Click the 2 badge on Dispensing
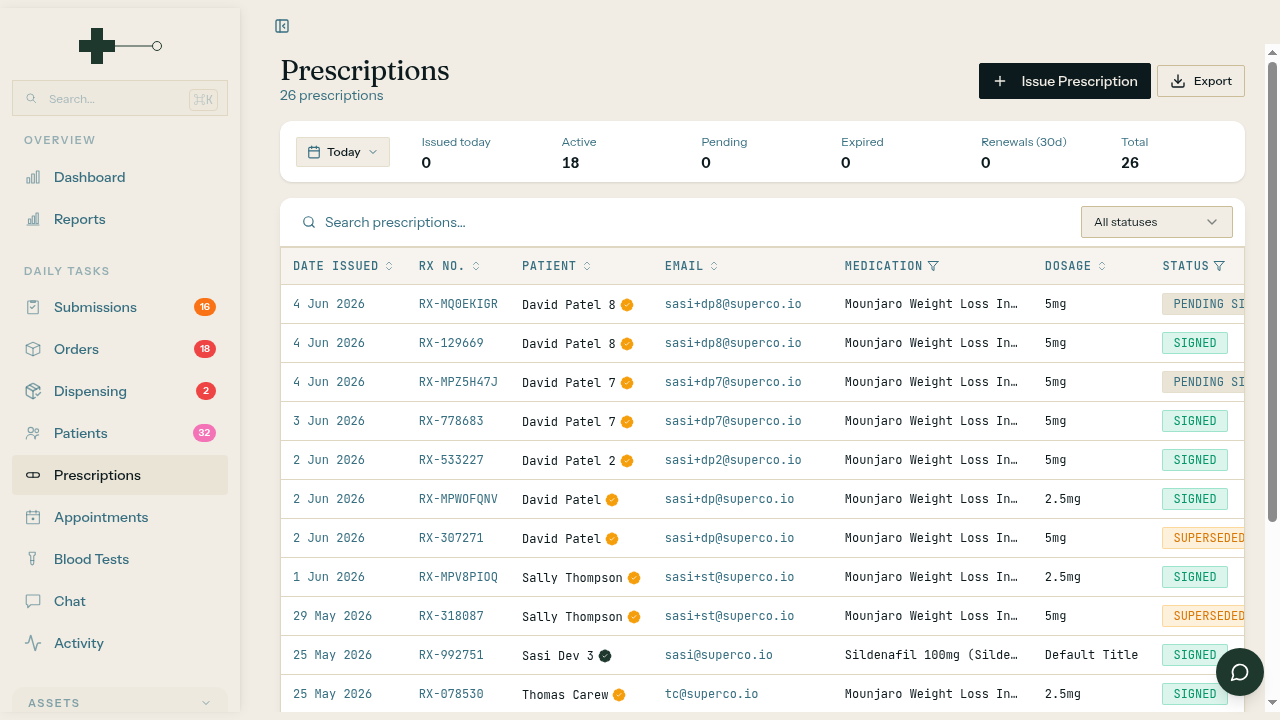This screenshot has width=1280, height=720. (205, 391)
